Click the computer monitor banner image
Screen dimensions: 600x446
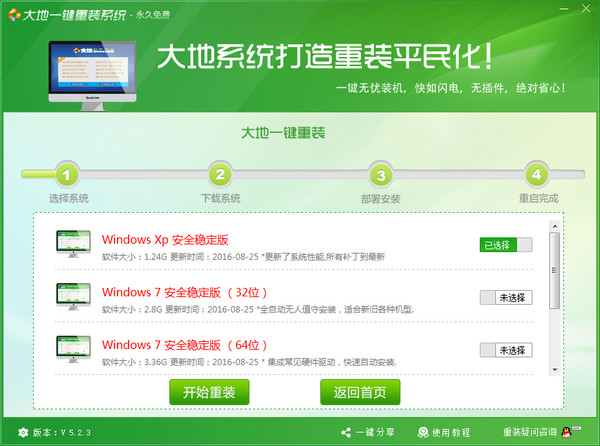coord(92,75)
